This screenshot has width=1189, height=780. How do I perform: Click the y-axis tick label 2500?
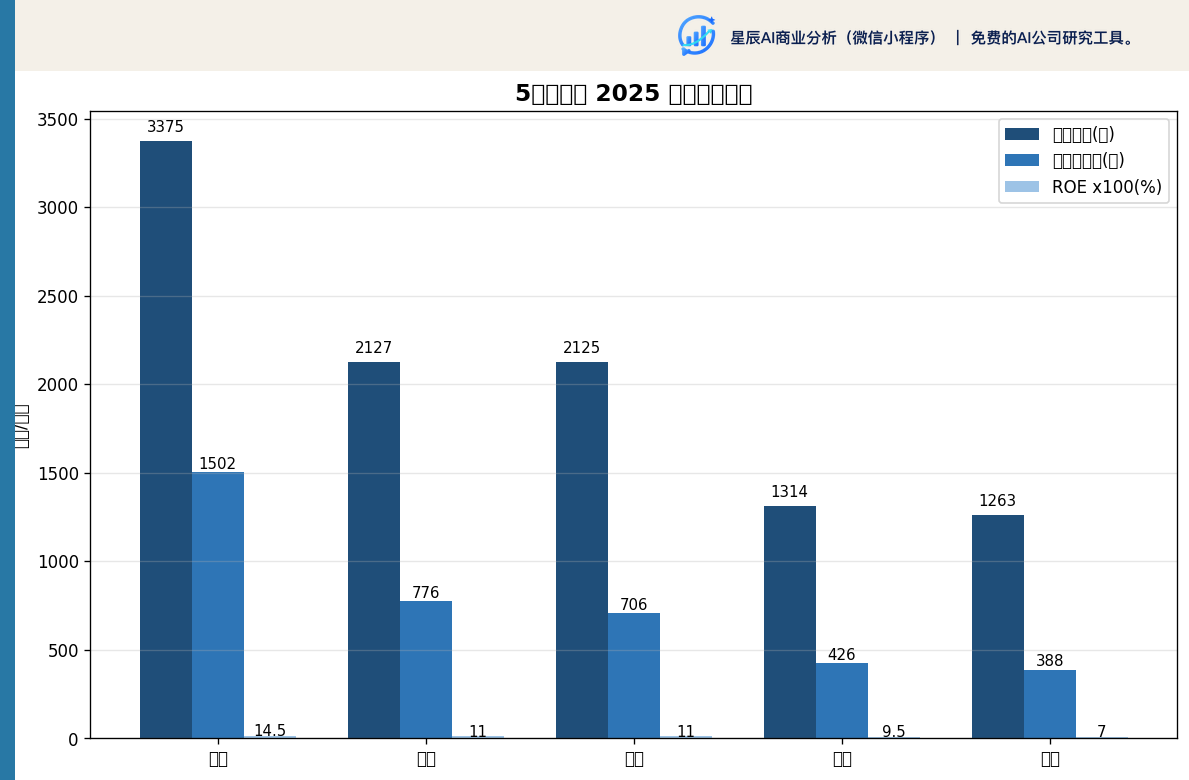[x=58, y=297]
